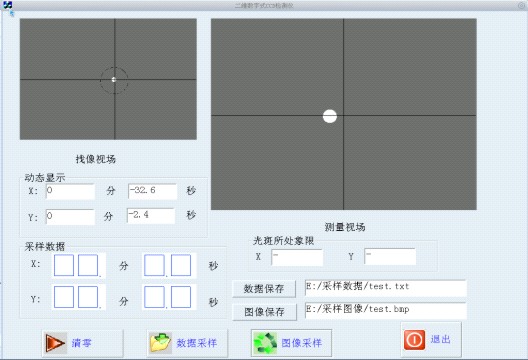The height and width of the screenshot is (360, 528).
Task: Click first 采样数据 X seconds digit box
Action: point(154,265)
